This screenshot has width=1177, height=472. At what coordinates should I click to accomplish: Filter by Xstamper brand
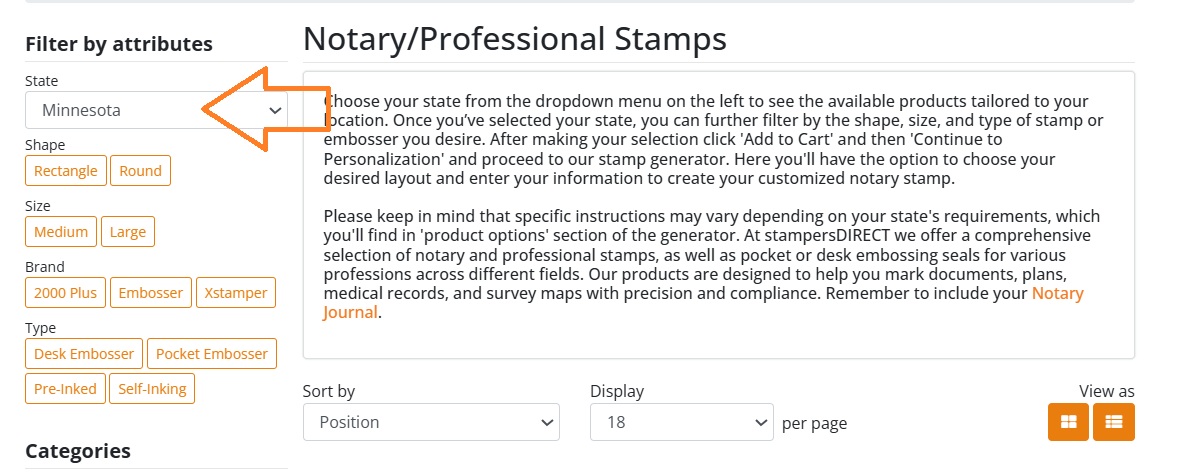236,293
